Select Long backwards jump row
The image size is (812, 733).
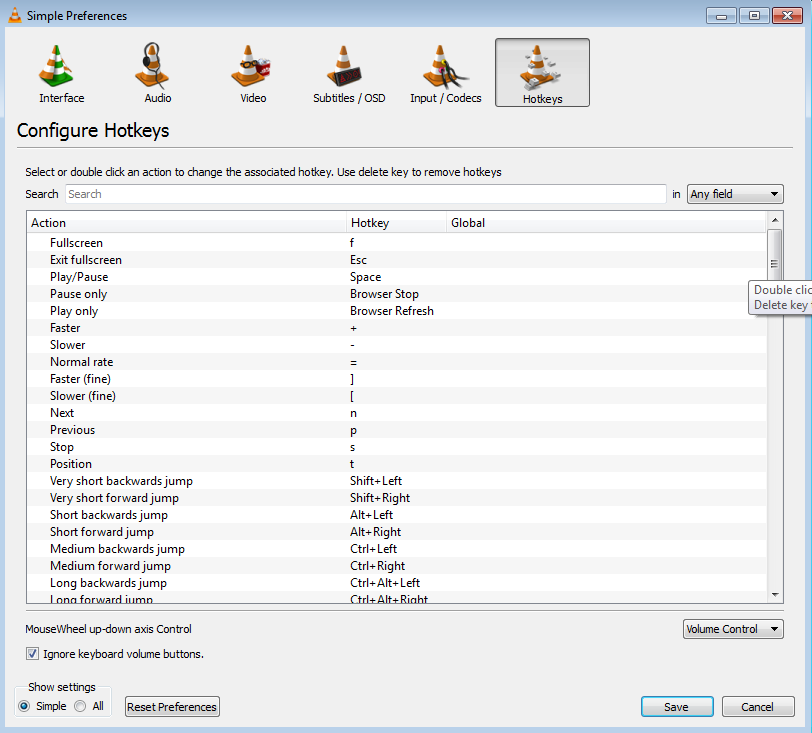click(x=397, y=583)
